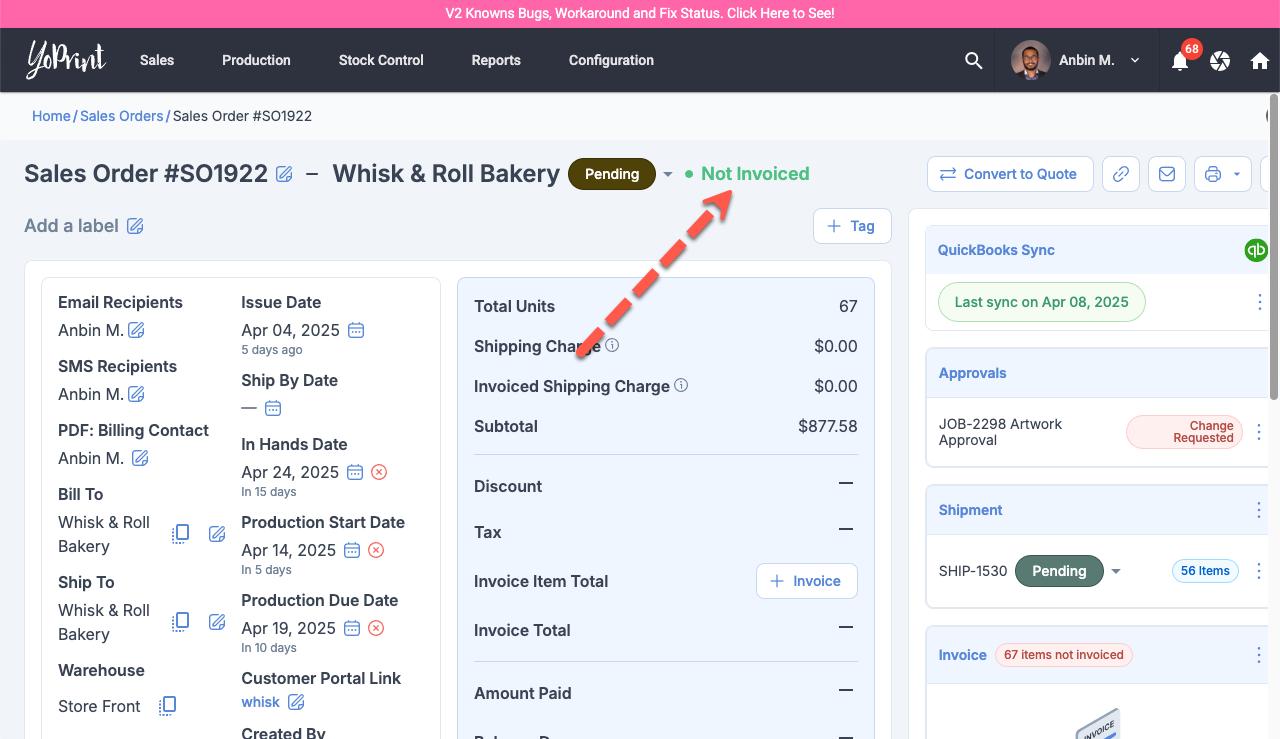Open the Production menu
Image resolution: width=1280 pixels, height=739 pixels.
pos(256,60)
